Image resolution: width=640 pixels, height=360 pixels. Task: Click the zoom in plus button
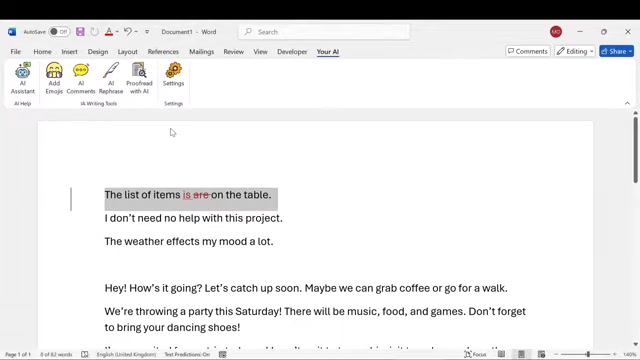pyautogui.click(x=615, y=354)
